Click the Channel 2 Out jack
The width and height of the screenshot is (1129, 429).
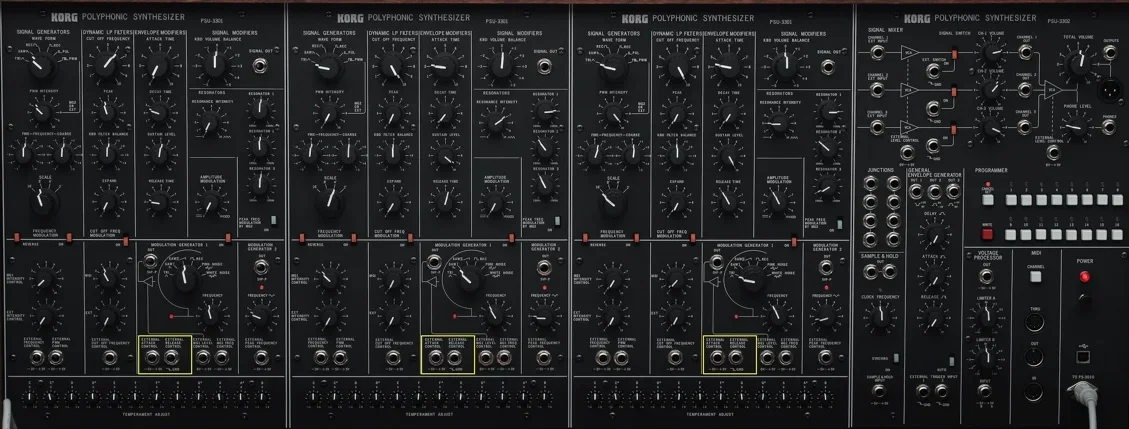pos(1025,90)
